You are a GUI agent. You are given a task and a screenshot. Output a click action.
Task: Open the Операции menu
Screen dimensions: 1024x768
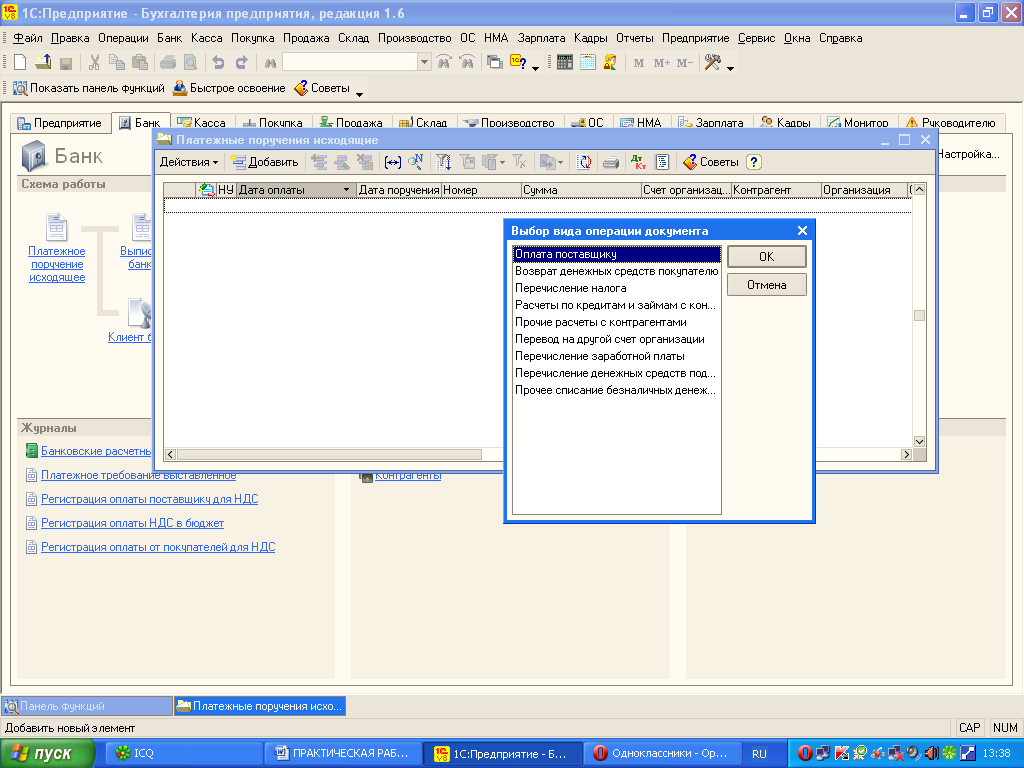coord(123,38)
